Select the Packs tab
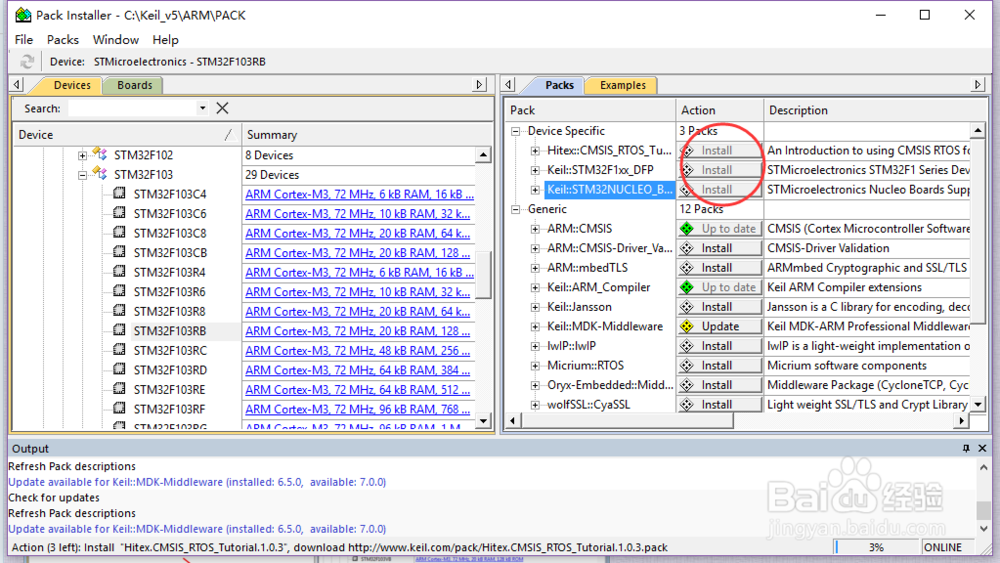 tap(559, 85)
